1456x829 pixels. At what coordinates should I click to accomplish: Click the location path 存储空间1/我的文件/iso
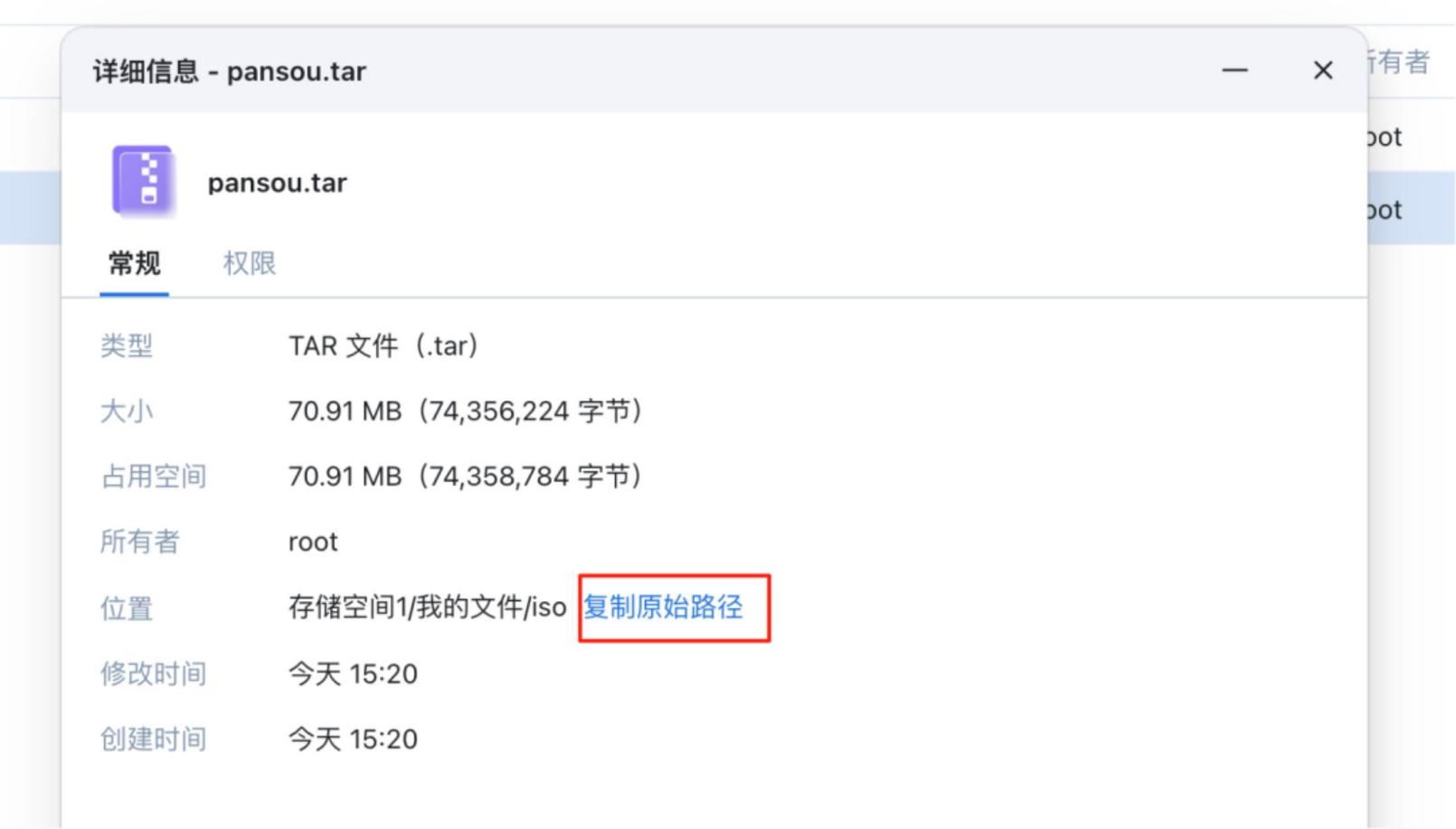pyautogui.click(x=427, y=607)
